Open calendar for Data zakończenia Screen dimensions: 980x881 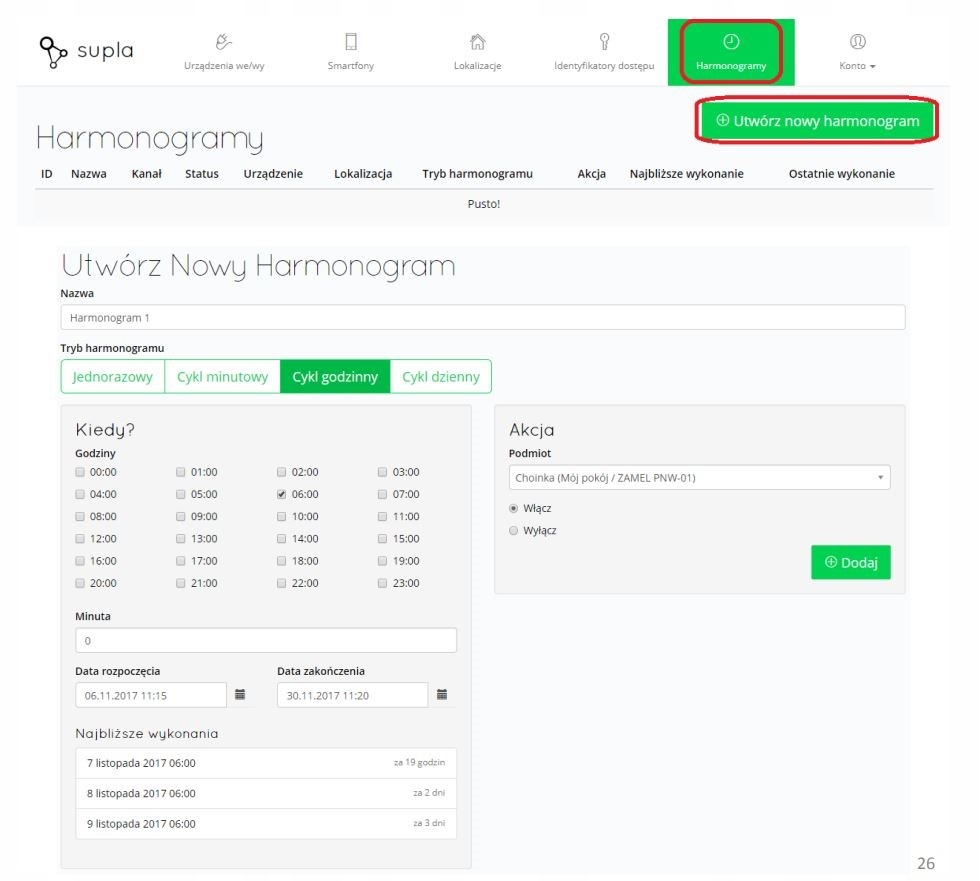pyautogui.click(x=442, y=694)
